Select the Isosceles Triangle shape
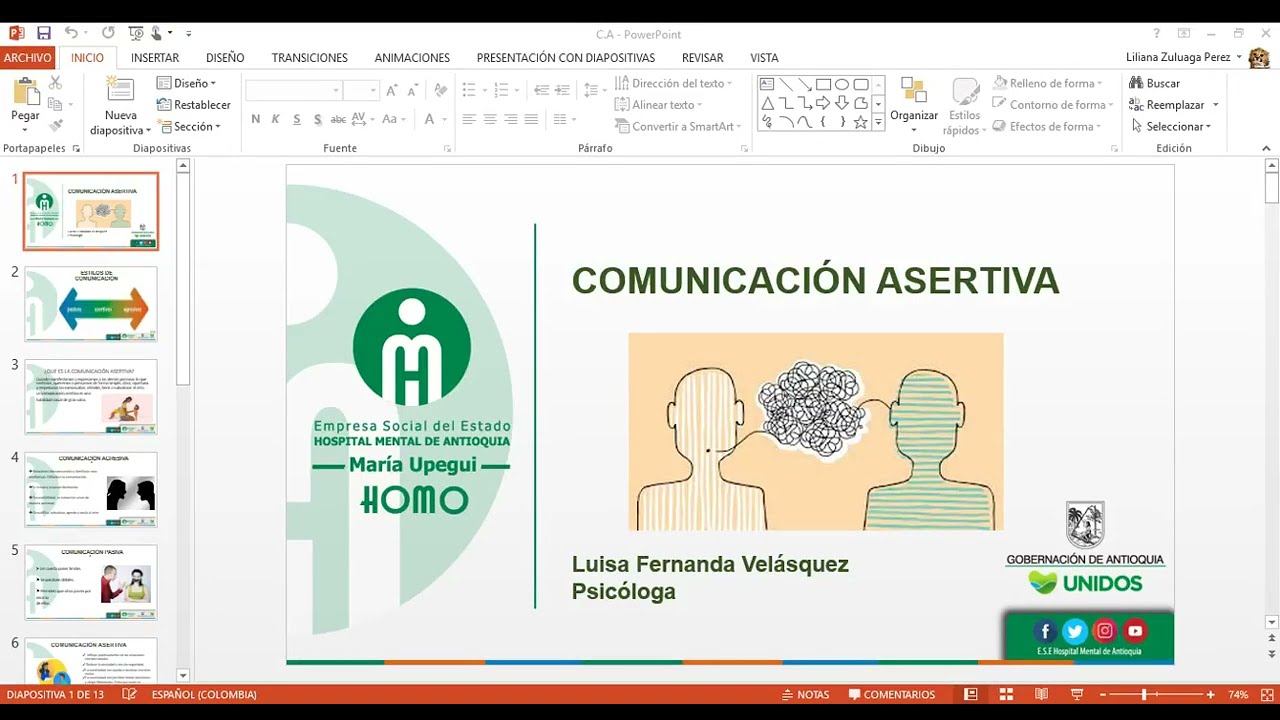The image size is (1280, 720). pos(767,103)
